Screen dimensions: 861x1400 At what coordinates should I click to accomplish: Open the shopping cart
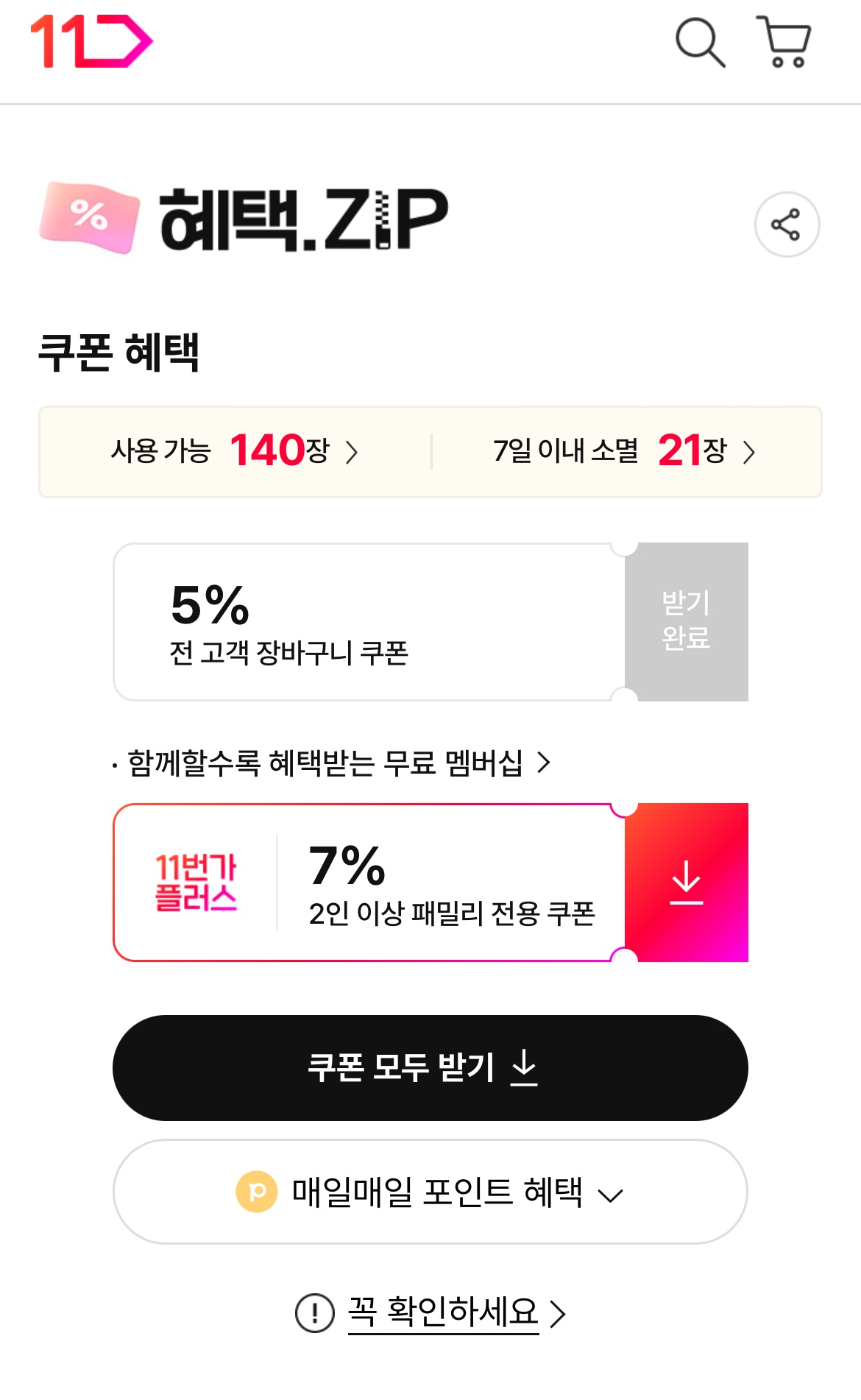[784, 43]
